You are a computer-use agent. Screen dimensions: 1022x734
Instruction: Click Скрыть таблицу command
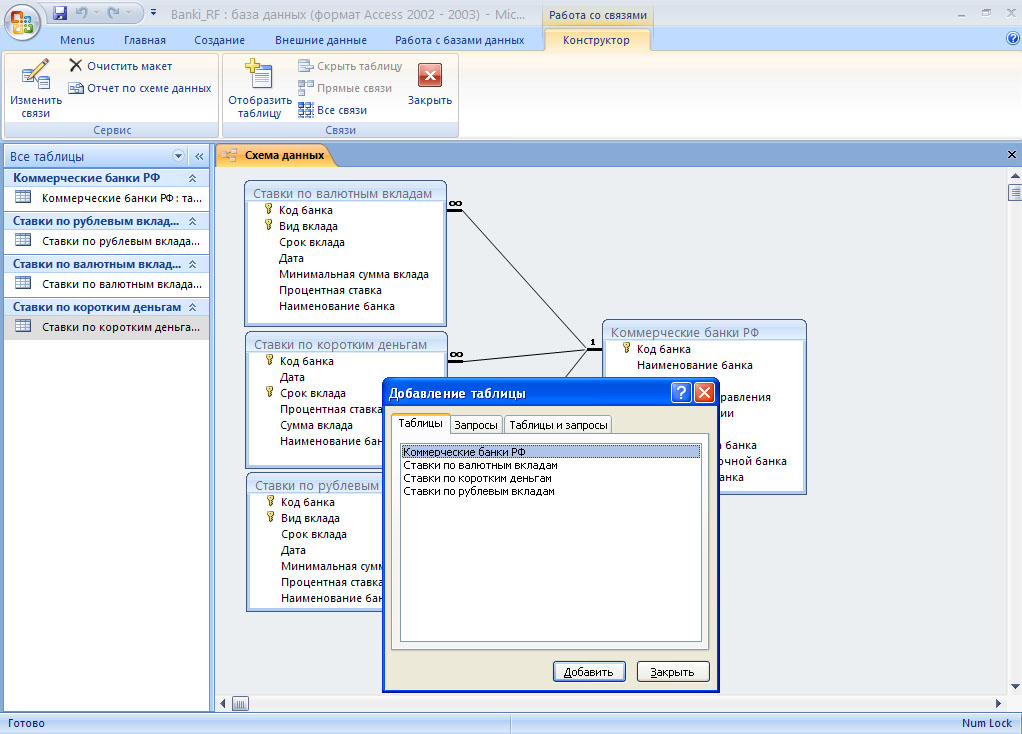click(x=350, y=66)
